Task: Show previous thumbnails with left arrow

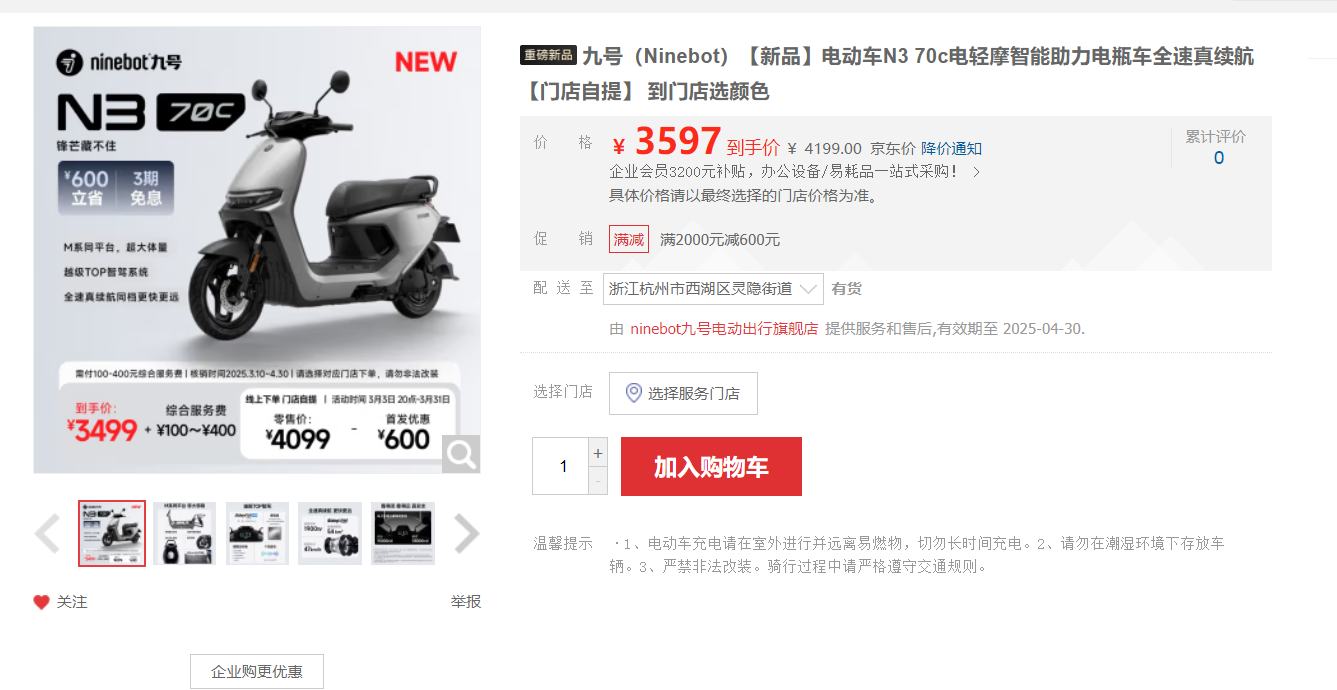Action: tap(47, 533)
